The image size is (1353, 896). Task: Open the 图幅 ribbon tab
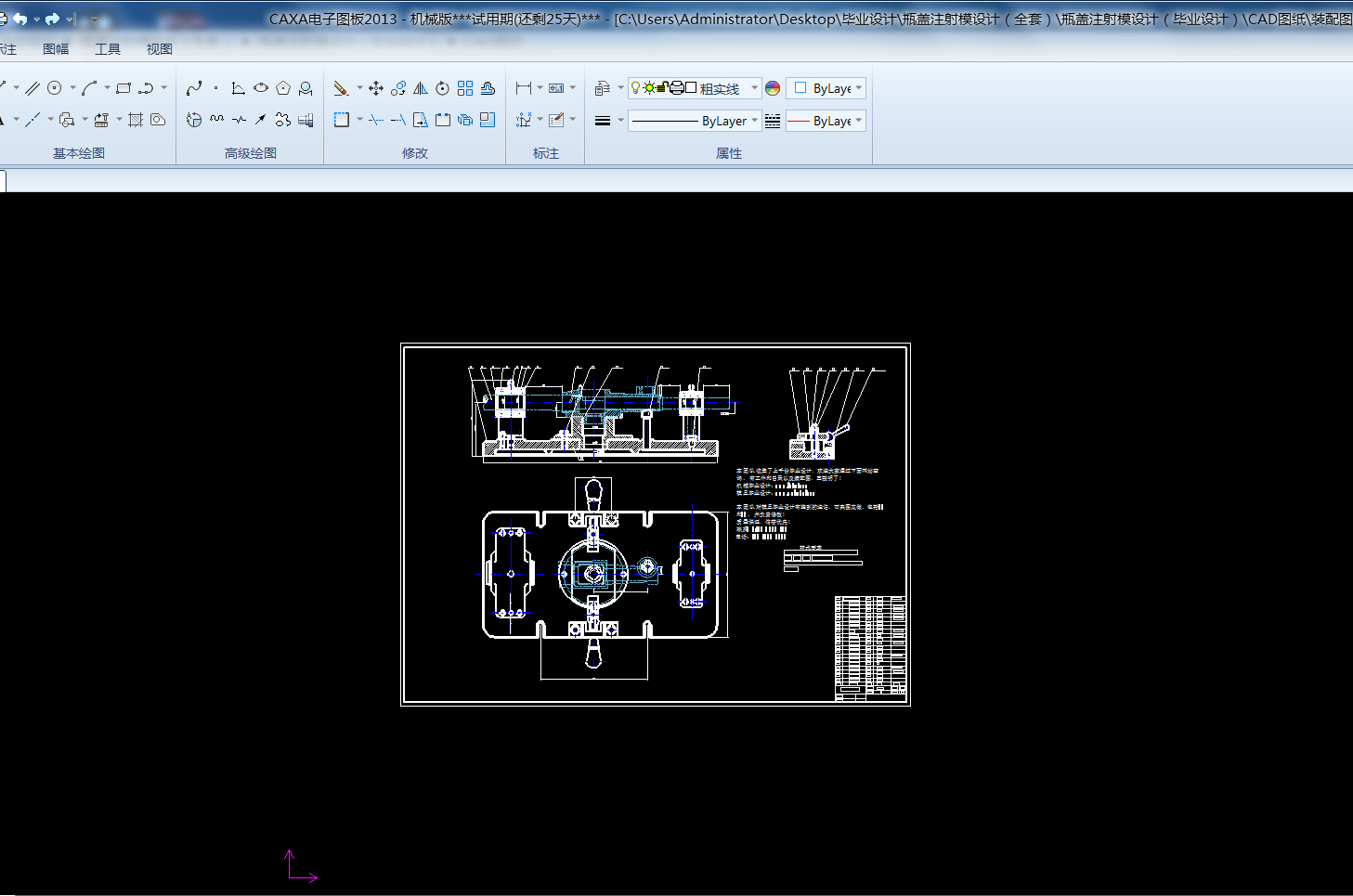click(x=56, y=49)
